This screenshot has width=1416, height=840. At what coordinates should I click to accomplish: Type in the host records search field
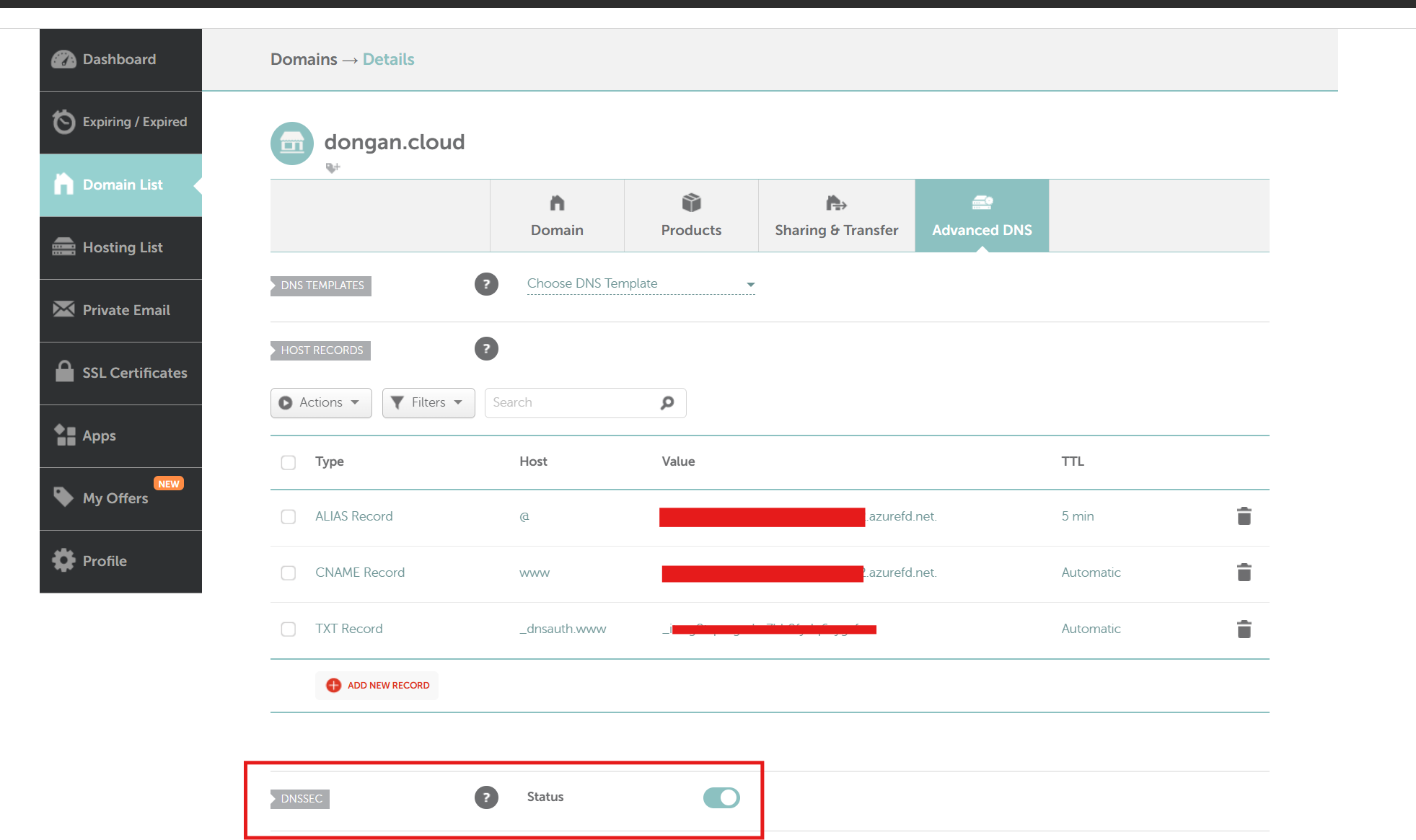click(573, 402)
